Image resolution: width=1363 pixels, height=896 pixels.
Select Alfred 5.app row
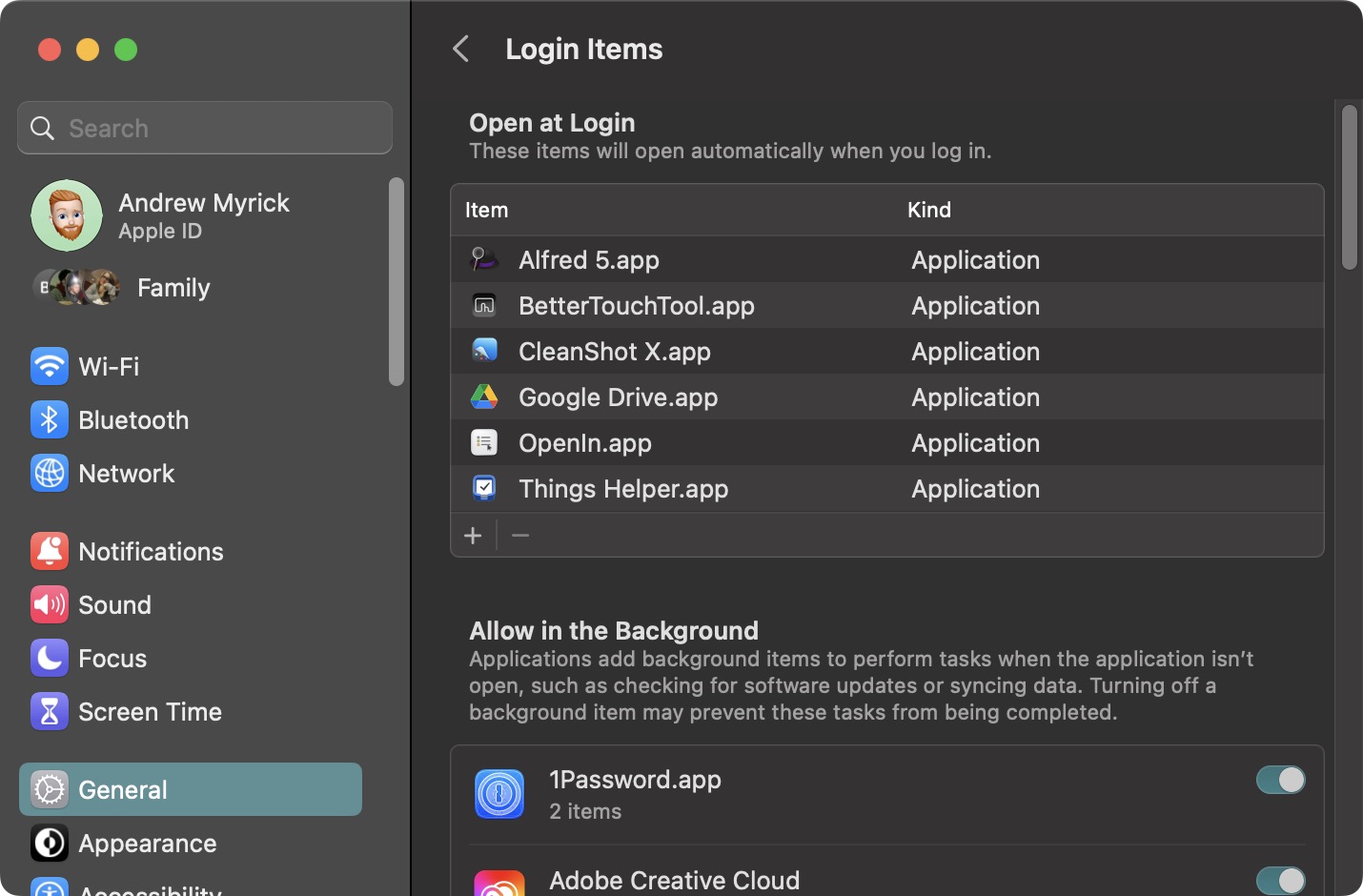pyautogui.click(x=887, y=259)
